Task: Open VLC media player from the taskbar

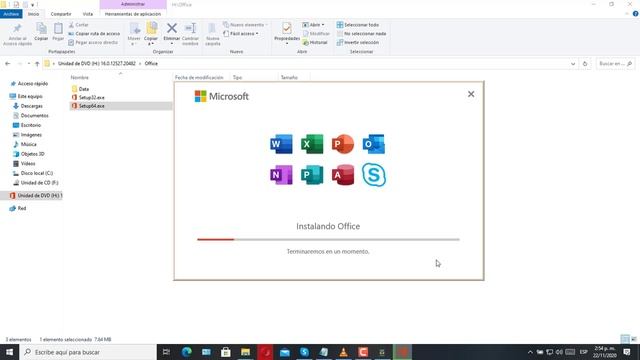Action: pyautogui.click(x=344, y=352)
